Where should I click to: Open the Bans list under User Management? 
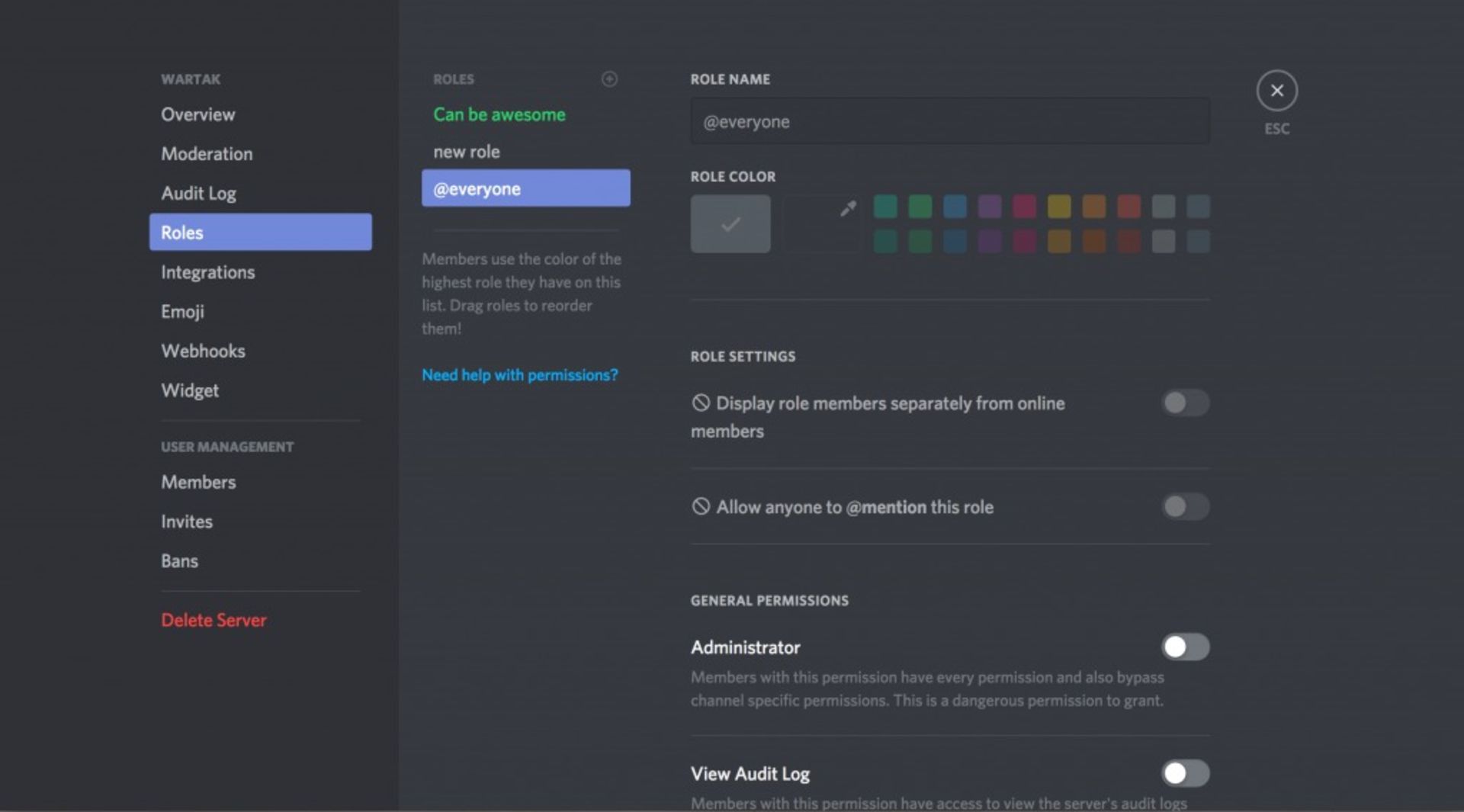(179, 561)
